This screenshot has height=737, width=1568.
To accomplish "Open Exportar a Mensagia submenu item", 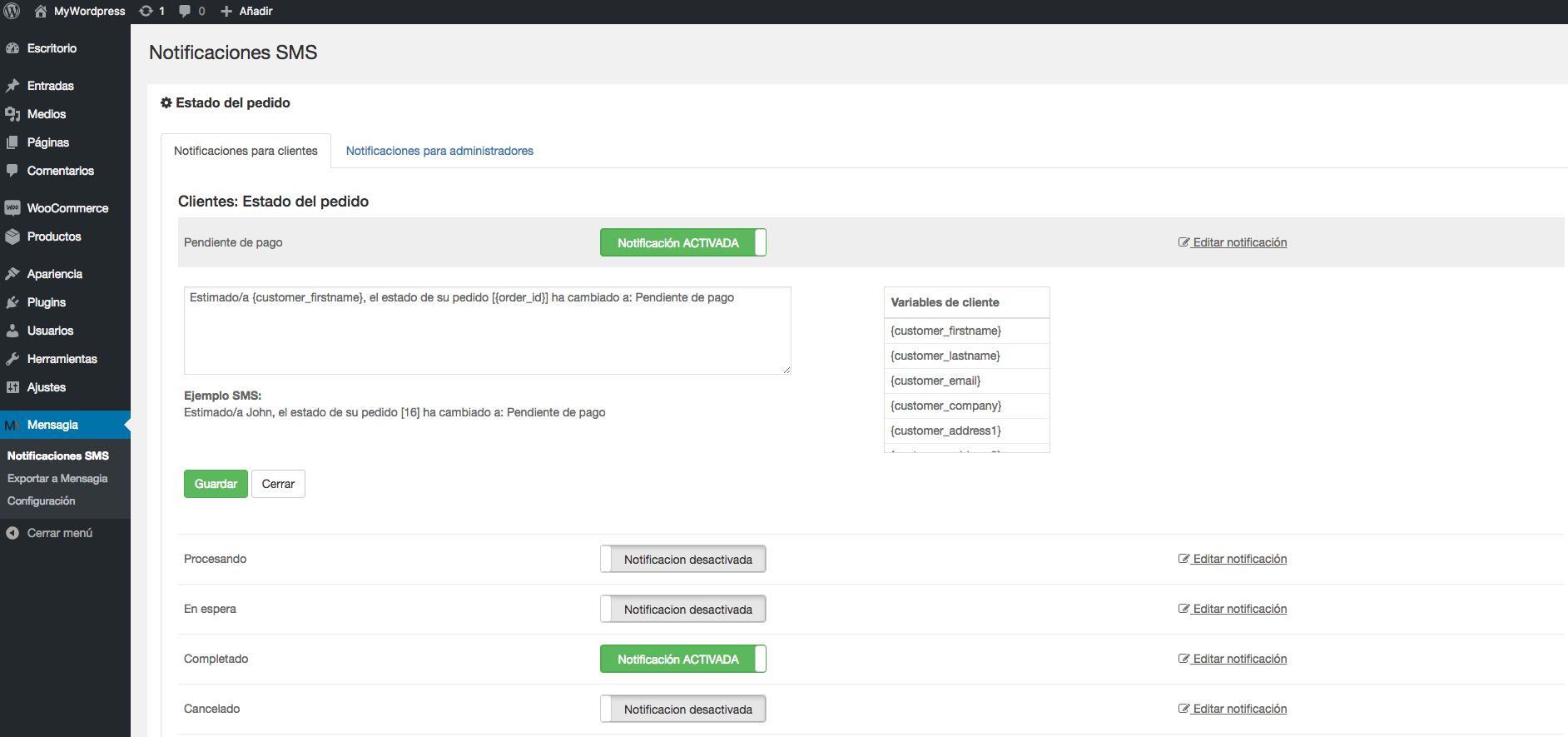I will pos(57,478).
